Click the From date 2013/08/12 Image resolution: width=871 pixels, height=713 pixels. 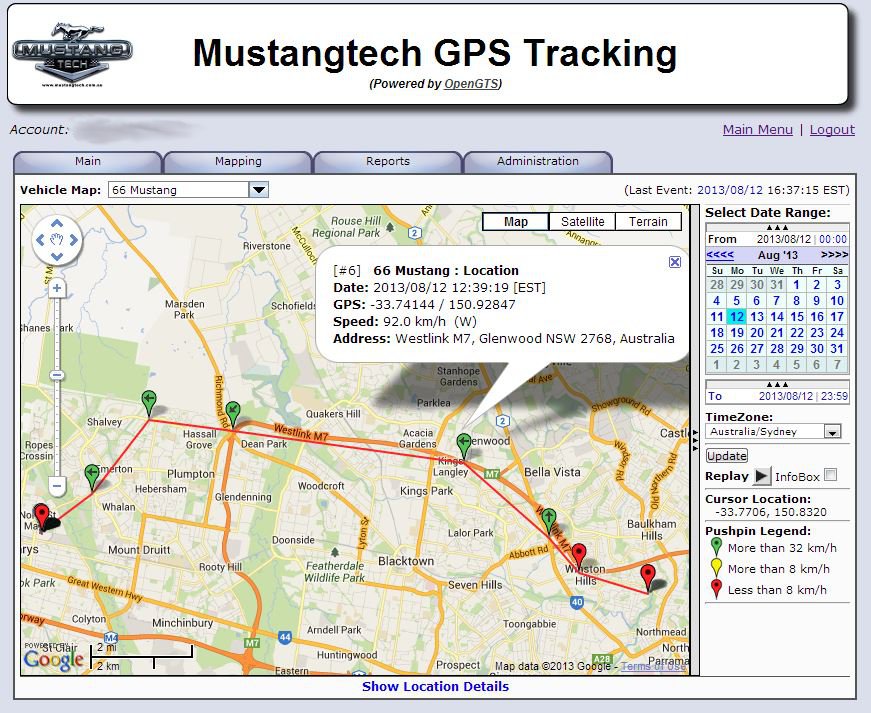tap(784, 239)
